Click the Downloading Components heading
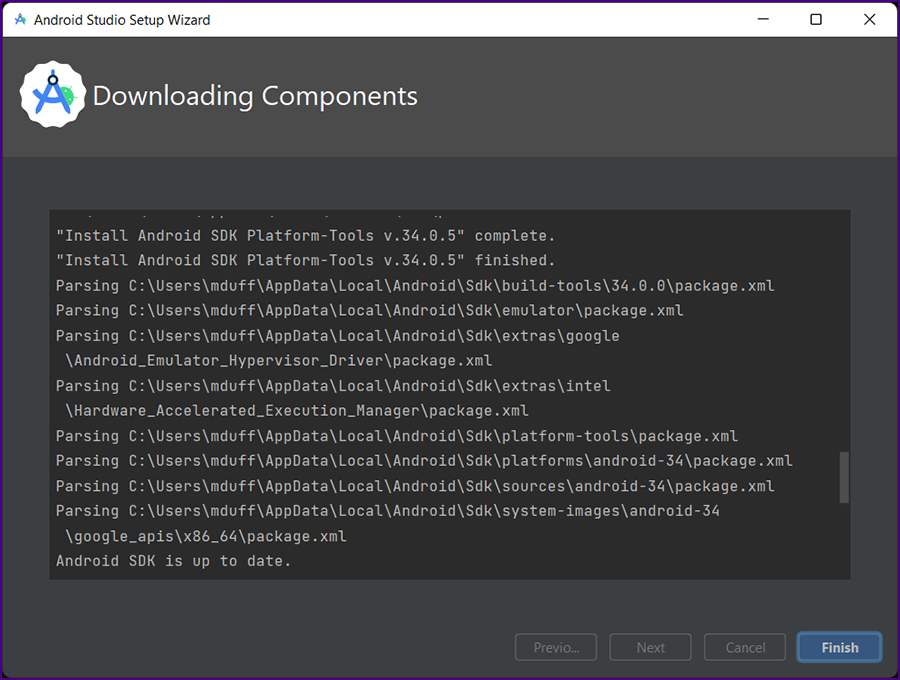Viewport: 900px width, 680px height. click(255, 96)
